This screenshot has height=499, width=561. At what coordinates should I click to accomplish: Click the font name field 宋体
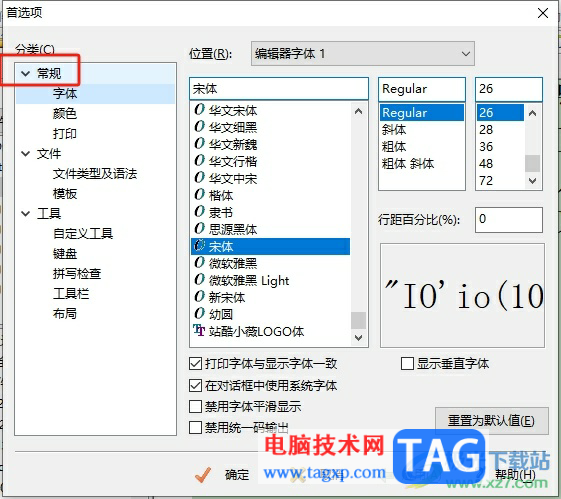(279, 89)
